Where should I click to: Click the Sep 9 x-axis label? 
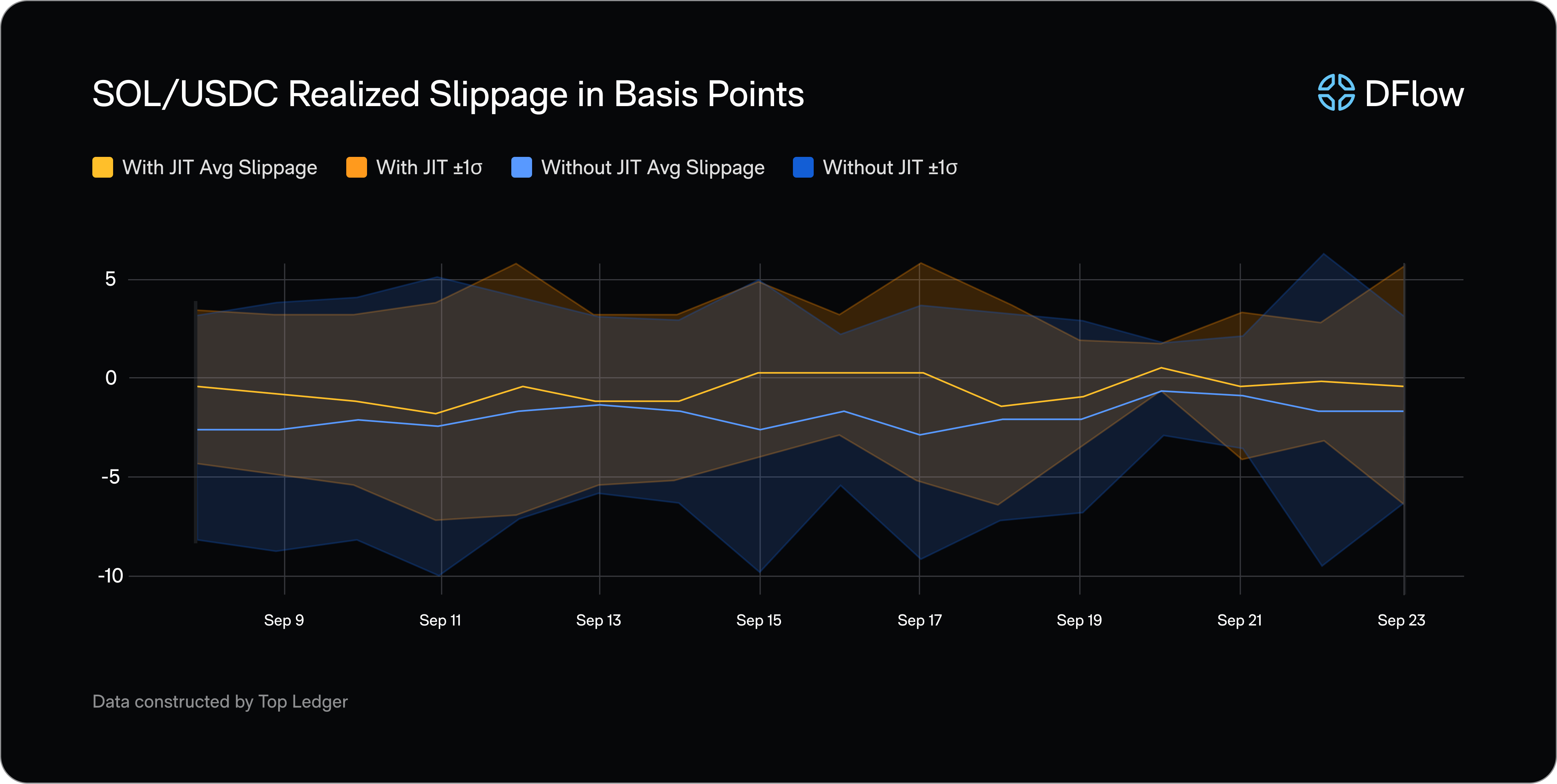tap(284, 620)
